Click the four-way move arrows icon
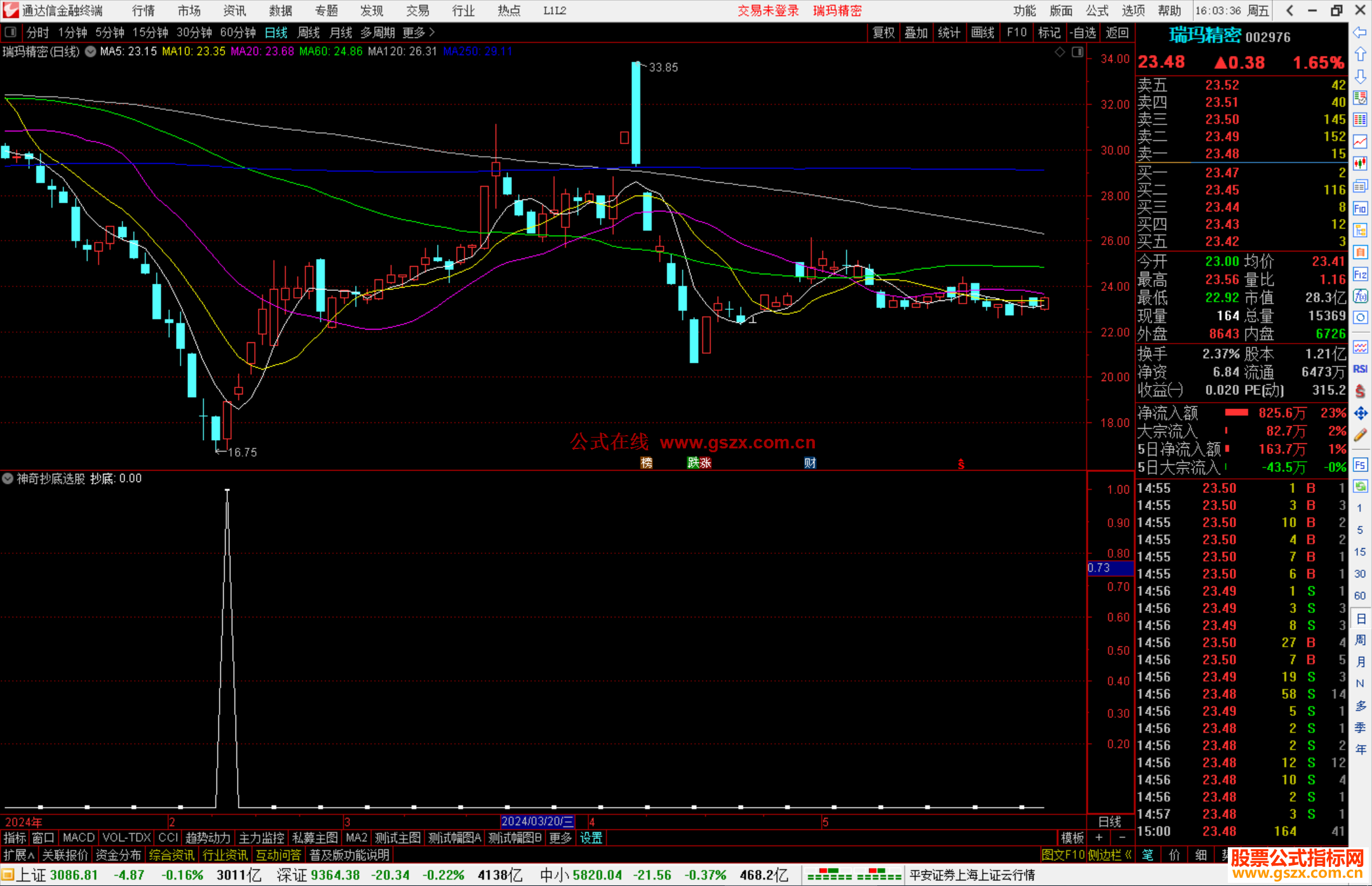Image resolution: width=1372 pixels, height=886 pixels. point(1360,413)
